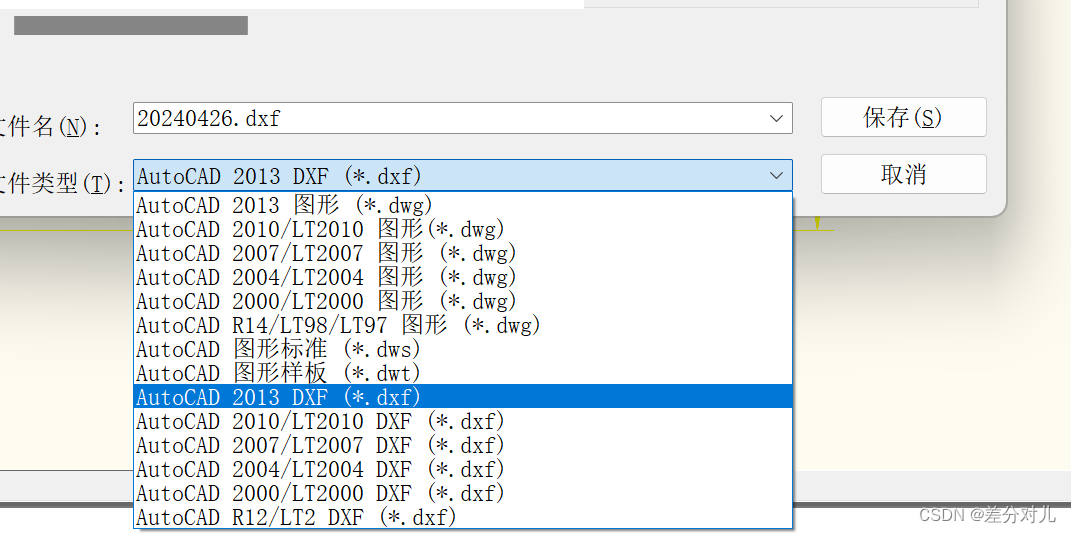Select AutoCAD 图形标准 (*.dws) format

(x=463, y=348)
